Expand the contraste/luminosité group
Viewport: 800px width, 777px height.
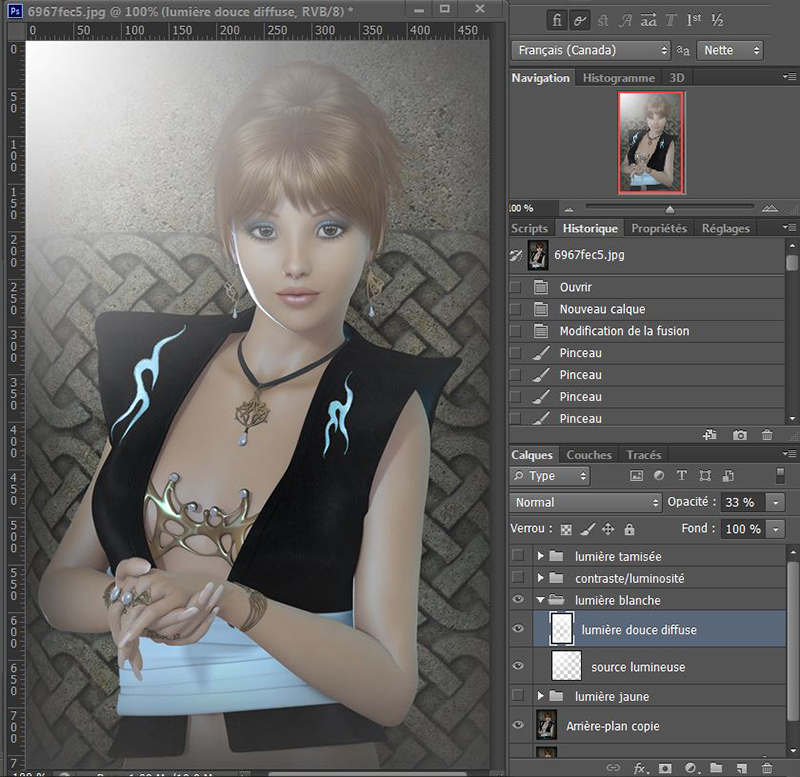pyautogui.click(x=541, y=578)
